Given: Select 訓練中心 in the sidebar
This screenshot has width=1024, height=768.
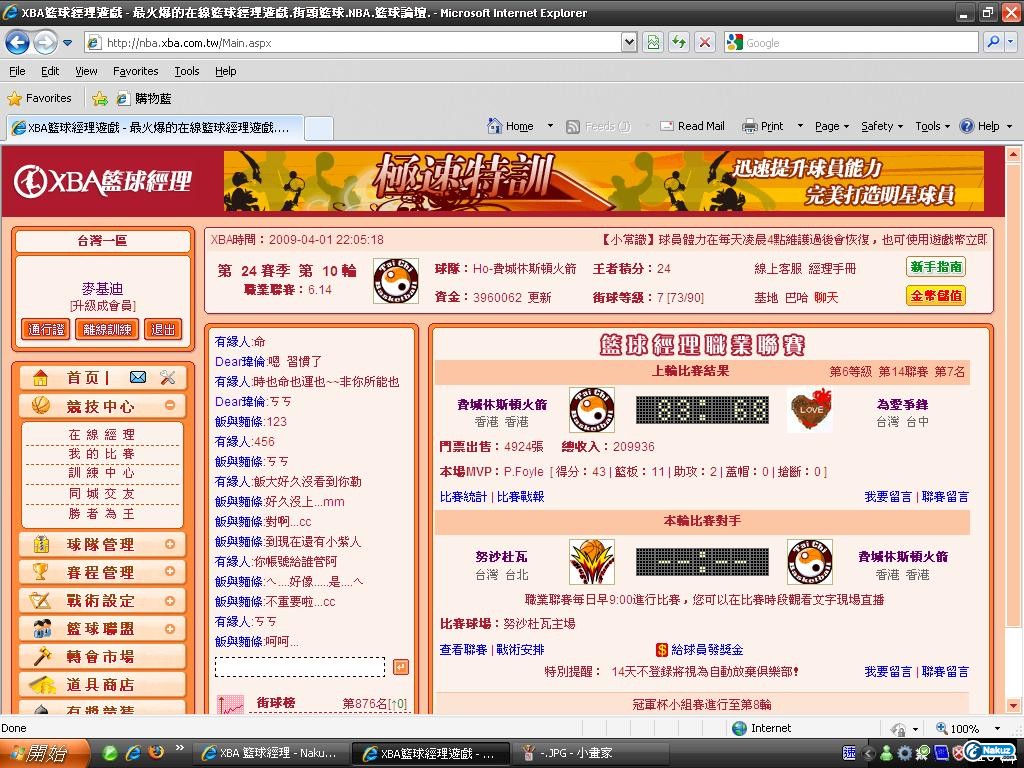Looking at the screenshot, I should pos(102,472).
